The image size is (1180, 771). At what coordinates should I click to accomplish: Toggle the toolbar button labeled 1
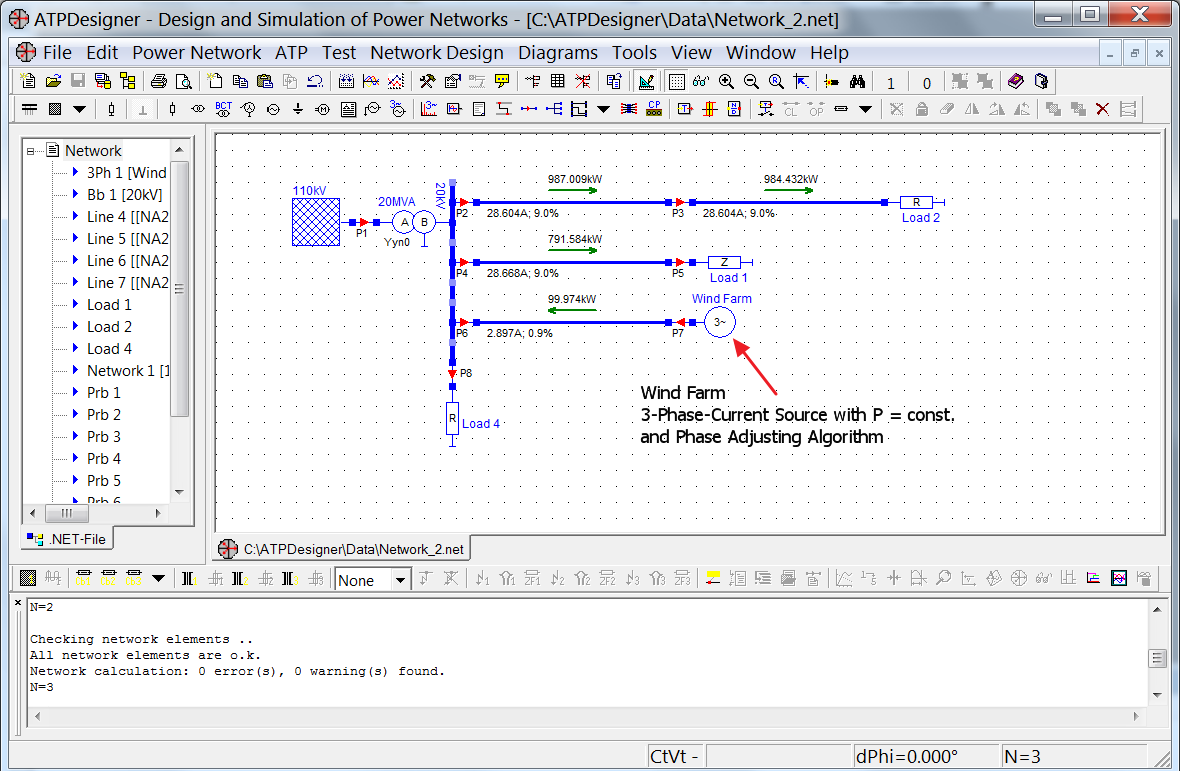pos(891,82)
